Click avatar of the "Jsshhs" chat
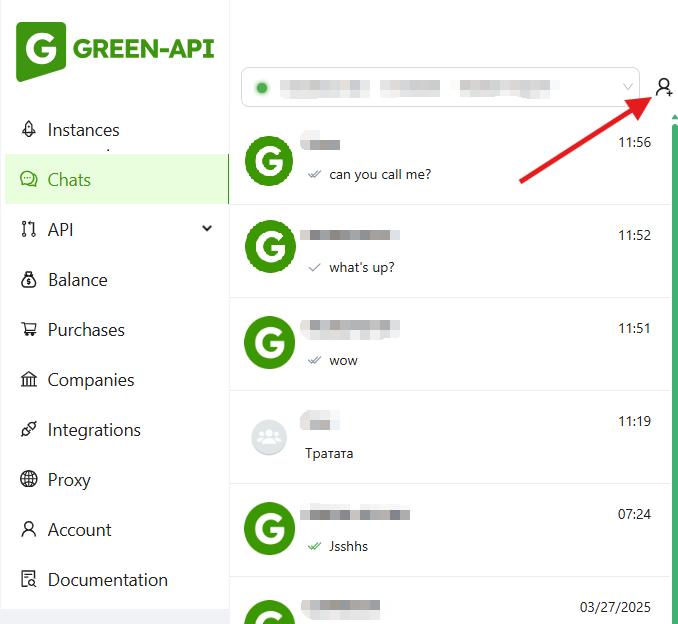 point(269,530)
